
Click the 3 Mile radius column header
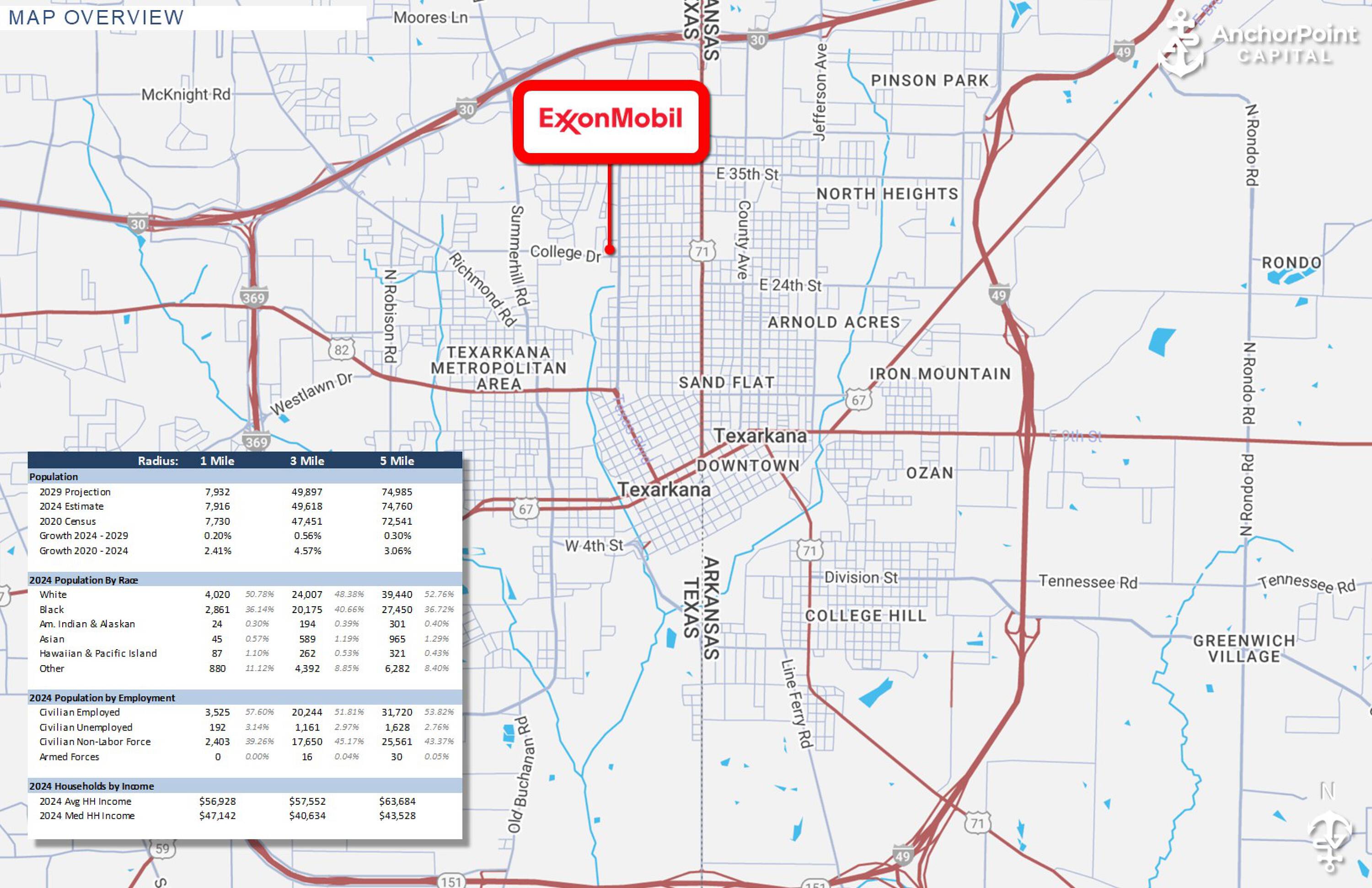pyautogui.click(x=307, y=461)
